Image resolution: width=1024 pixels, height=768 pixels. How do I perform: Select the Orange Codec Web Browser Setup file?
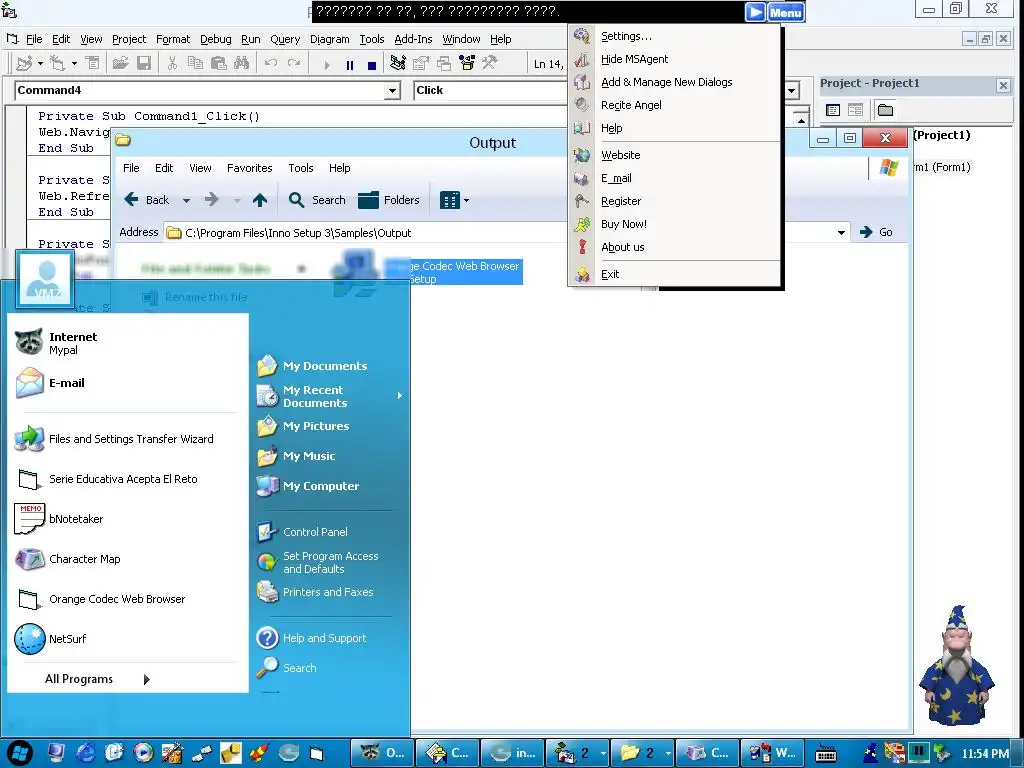click(x=428, y=272)
